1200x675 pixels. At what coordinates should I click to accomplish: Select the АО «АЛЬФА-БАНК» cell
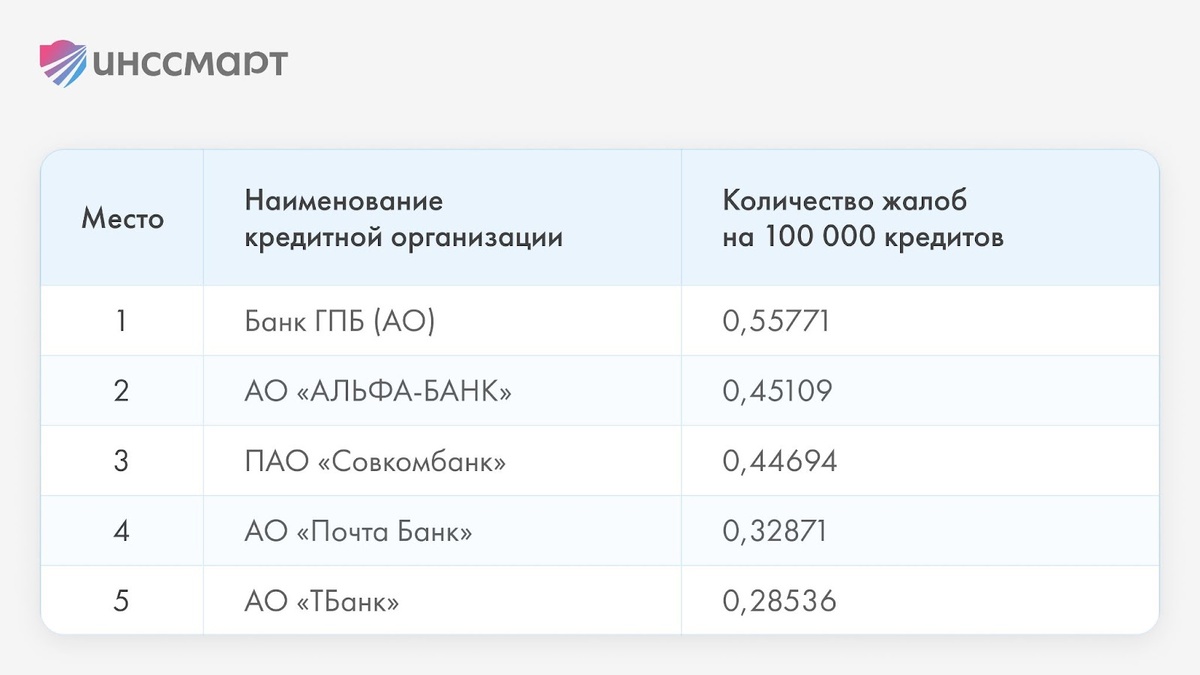pyautogui.click(x=378, y=391)
